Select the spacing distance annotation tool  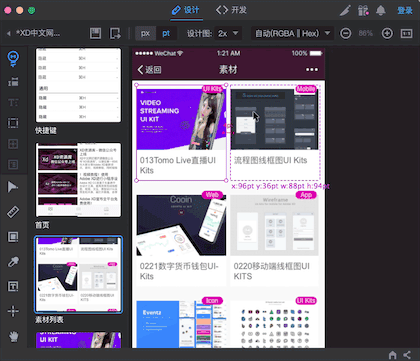pyautogui.click(x=13, y=82)
